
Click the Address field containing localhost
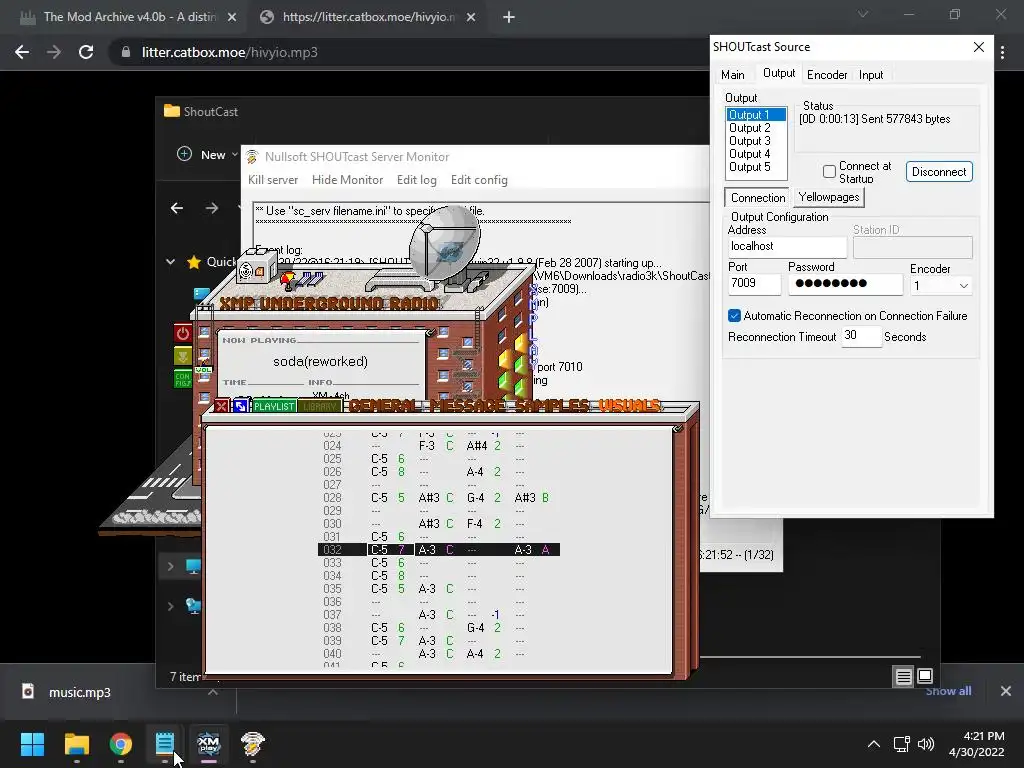point(787,246)
